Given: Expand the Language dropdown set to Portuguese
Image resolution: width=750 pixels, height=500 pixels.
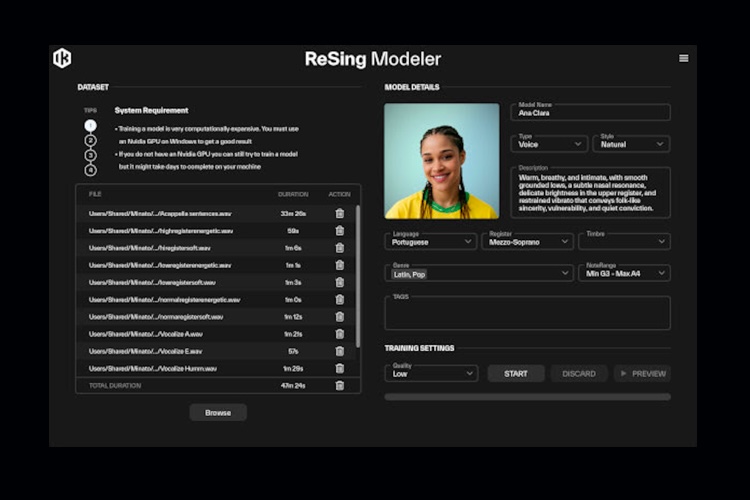Looking at the screenshot, I should coord(430,242).
